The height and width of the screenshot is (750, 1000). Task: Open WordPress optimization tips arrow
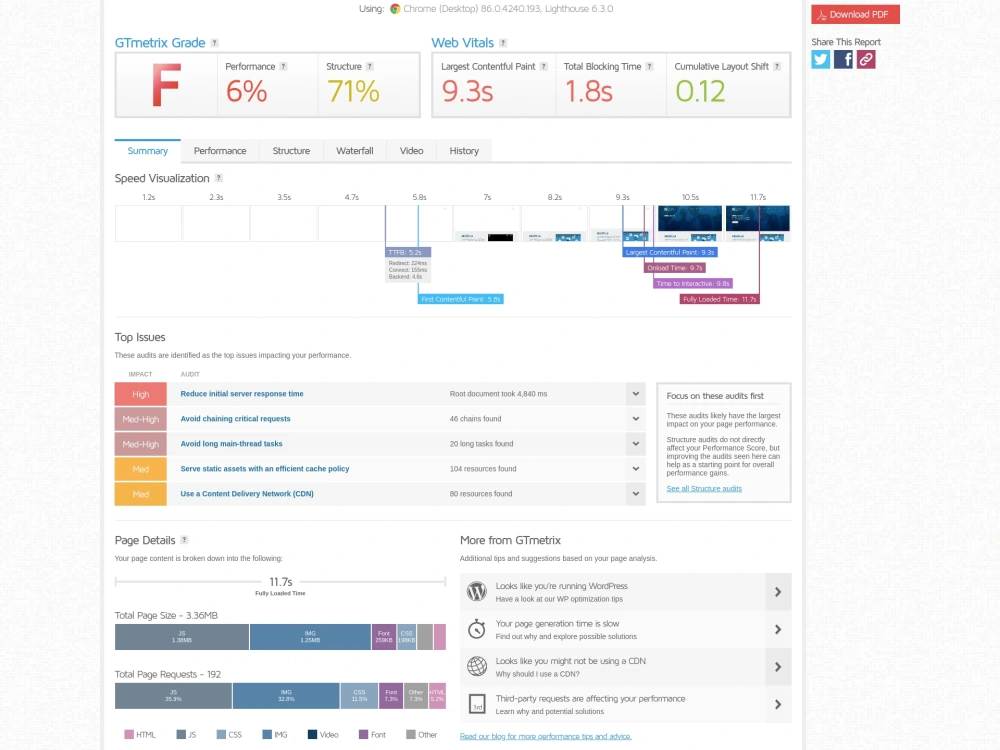pyautogui.click(x=778, y=592)
